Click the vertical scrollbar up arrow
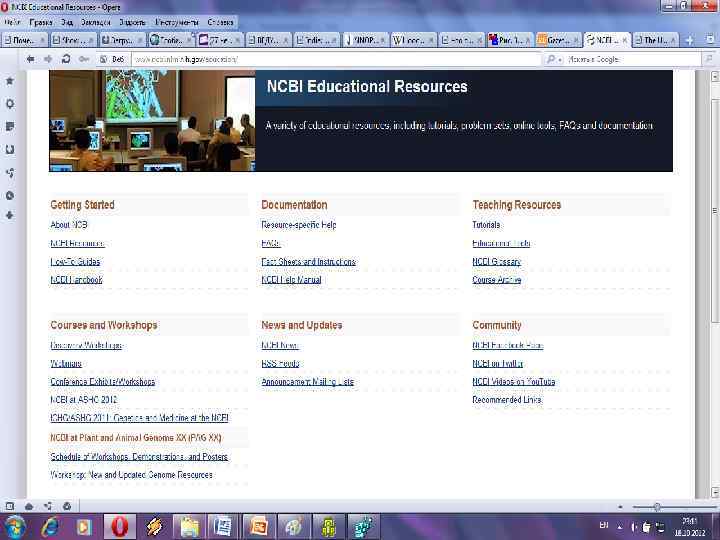Image resolution: width=720 pixels, height=540 pixels. (x=714, y=76)
